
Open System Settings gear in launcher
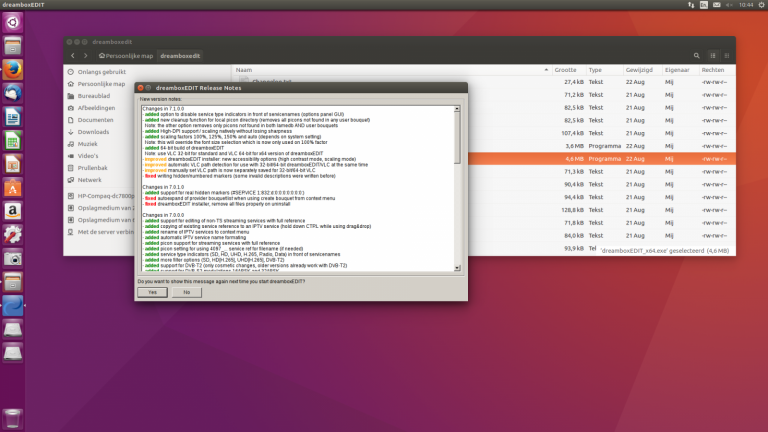[13, 235]
